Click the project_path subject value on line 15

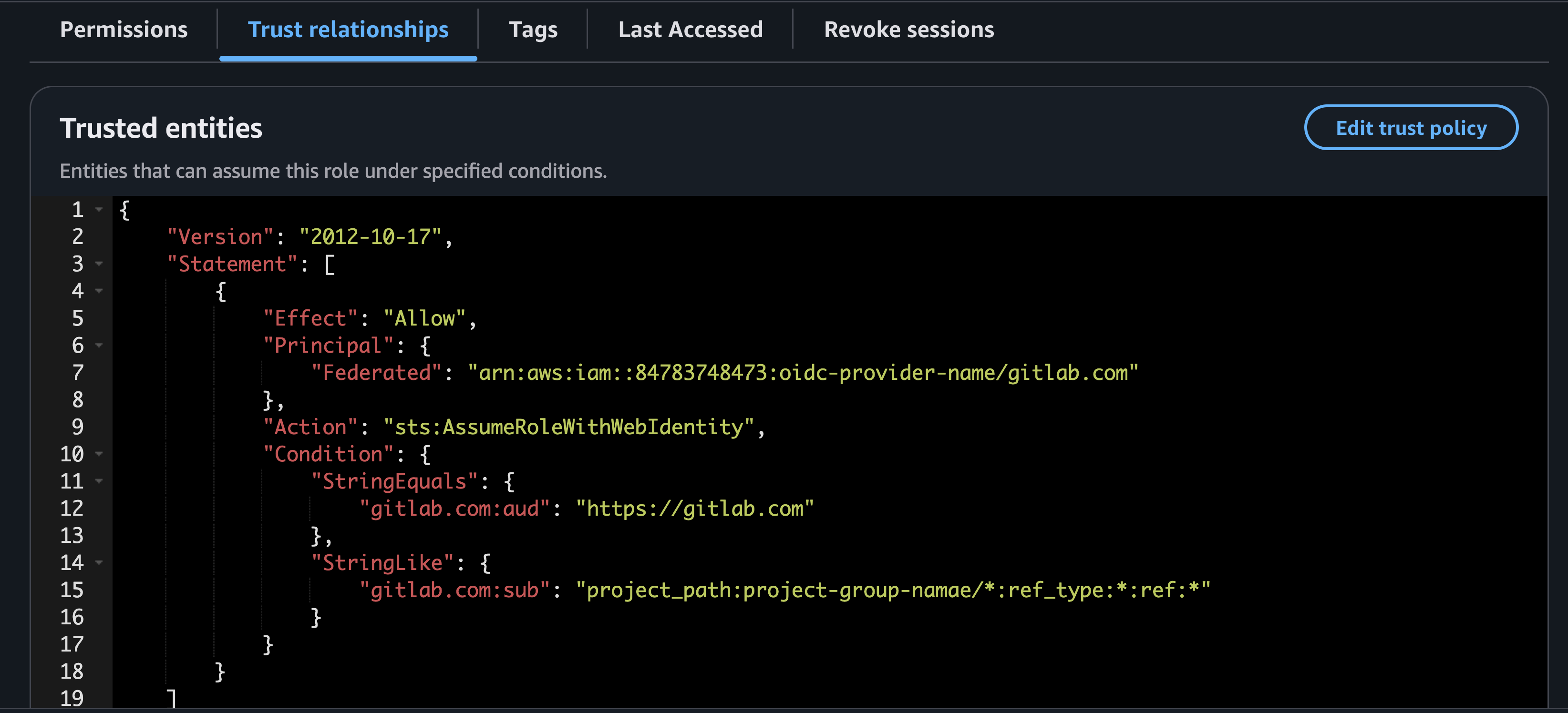pyautogui.click(x=893, y=590)
